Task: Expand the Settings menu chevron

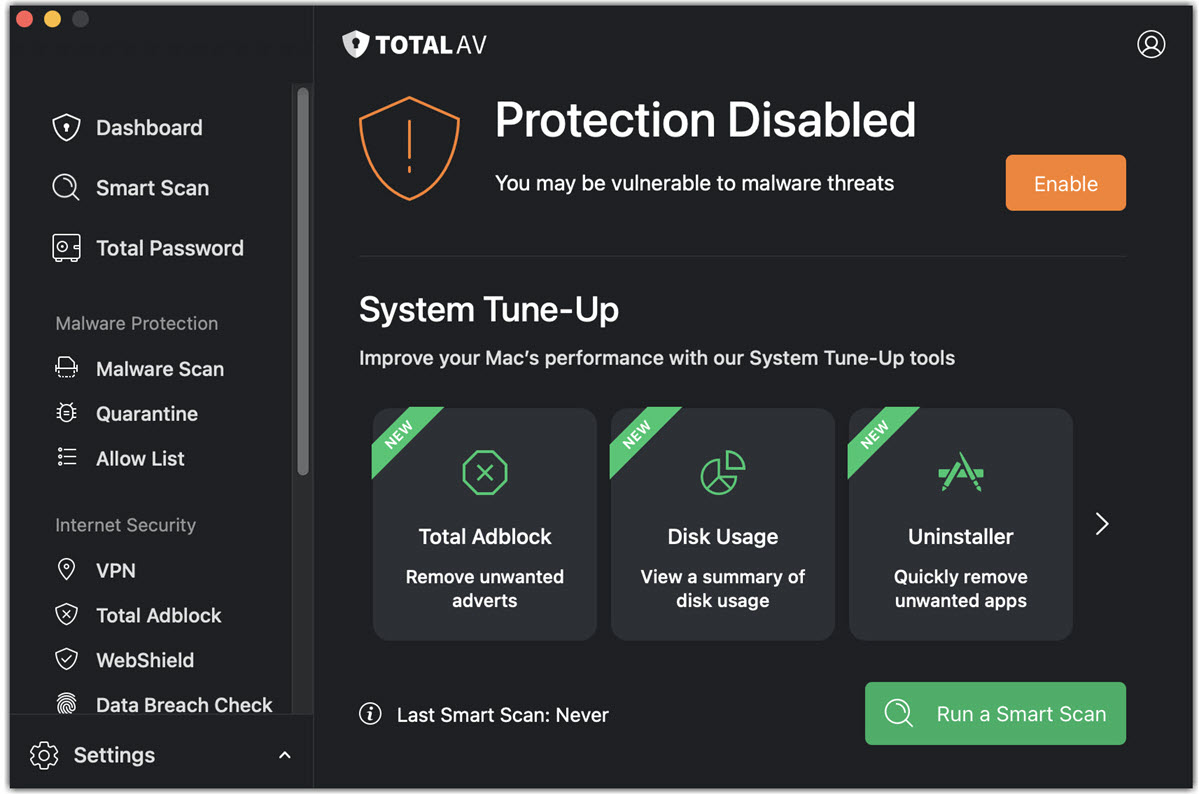Action: [x=285, y=755]
